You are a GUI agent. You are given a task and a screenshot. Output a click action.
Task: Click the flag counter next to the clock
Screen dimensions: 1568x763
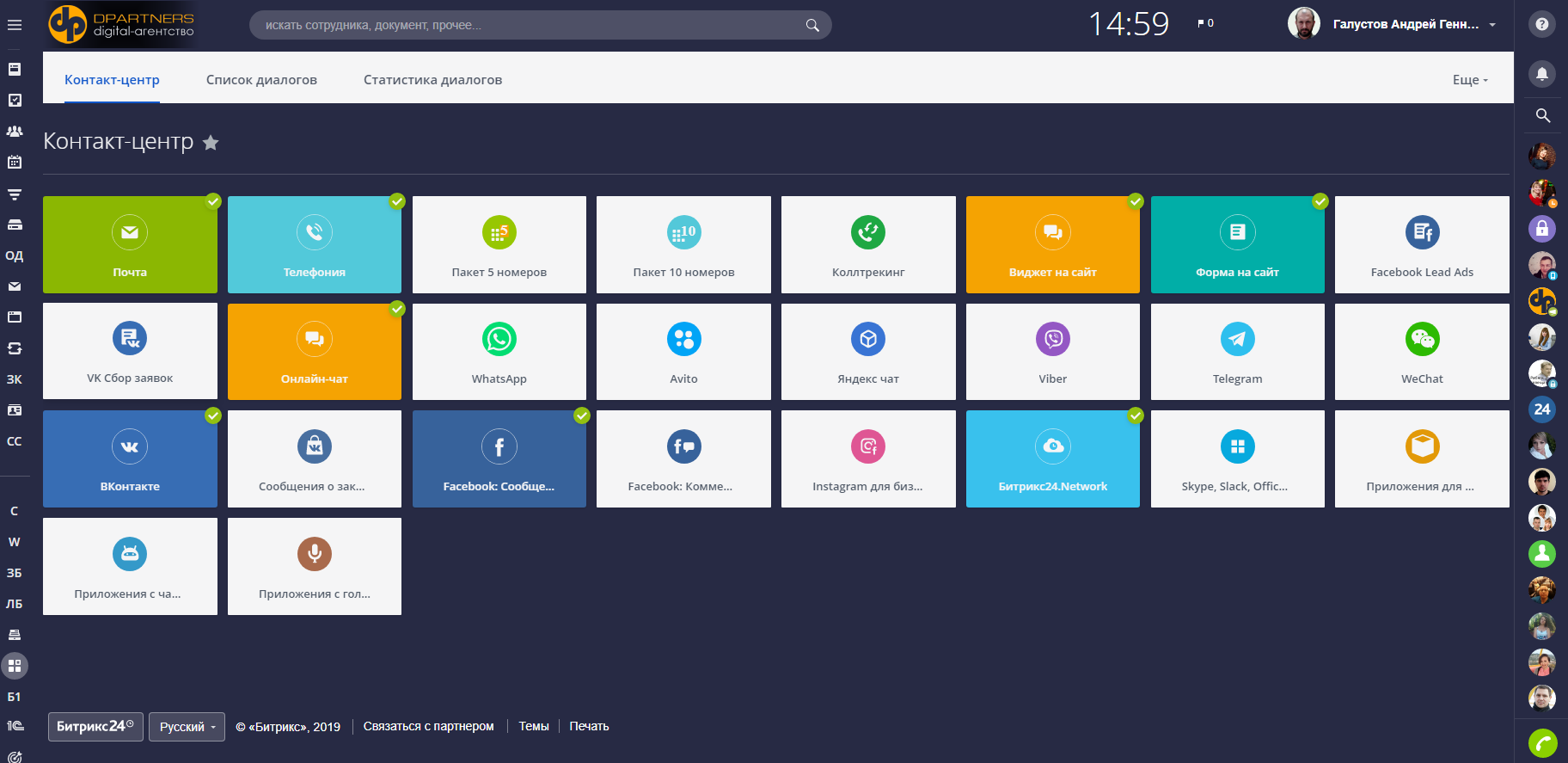point(1205,23)
